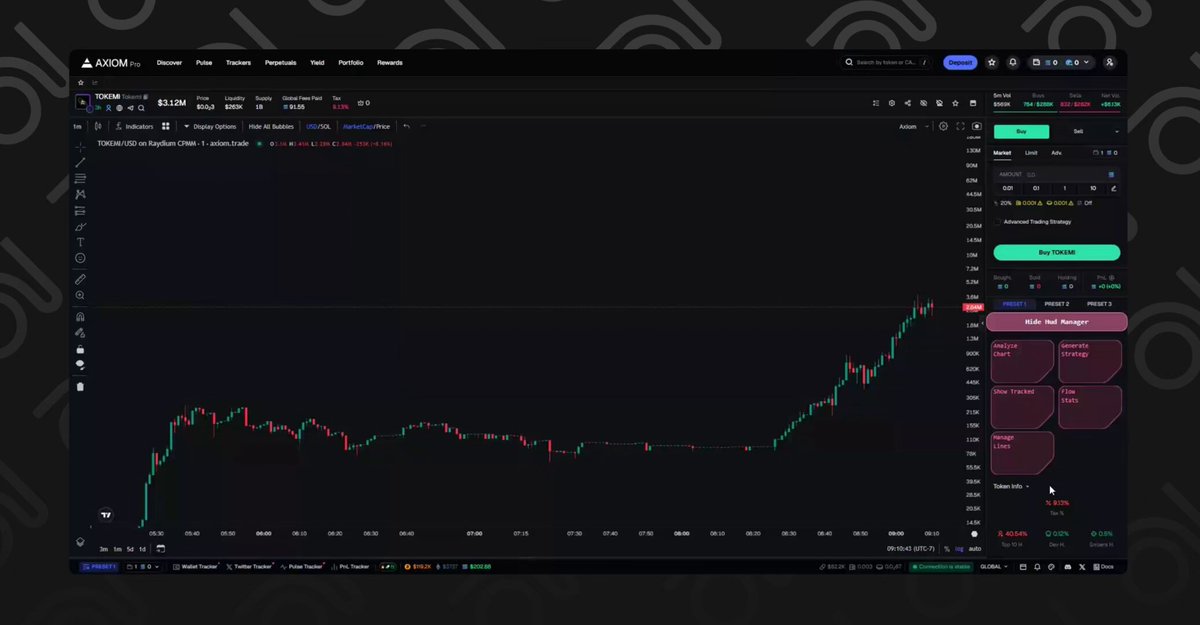This screenshot has width=1200, height=625.
Task: Click the Buy TOKEMI button
Action: [x=1057, y=253]
